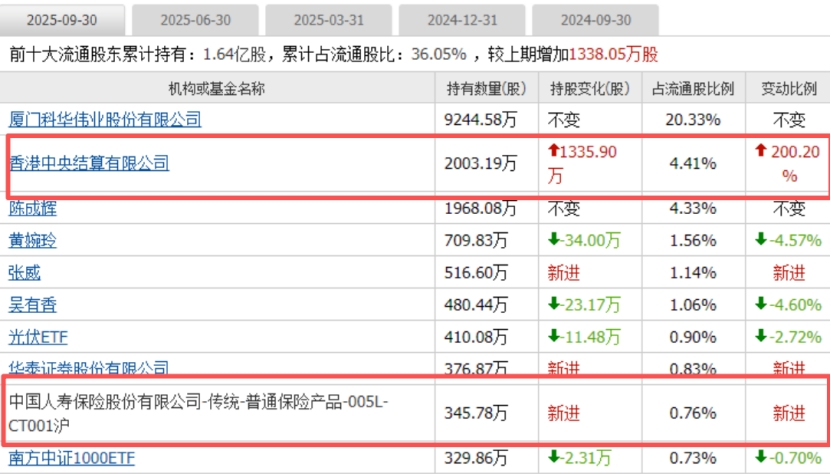Select the 20.33% float ratio cell
The image size is (831, 474).
[x=693, y=120]
